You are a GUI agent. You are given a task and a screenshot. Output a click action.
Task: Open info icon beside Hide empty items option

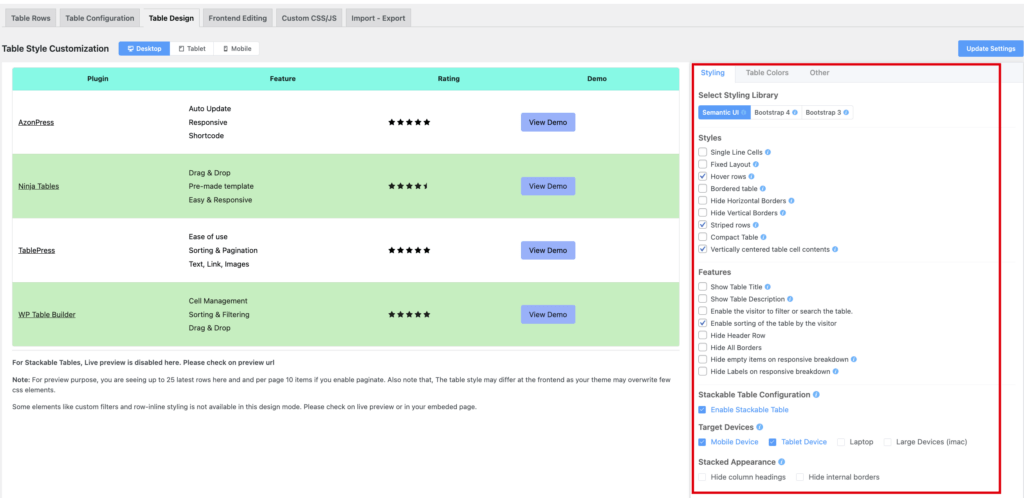tap(854, 360)
